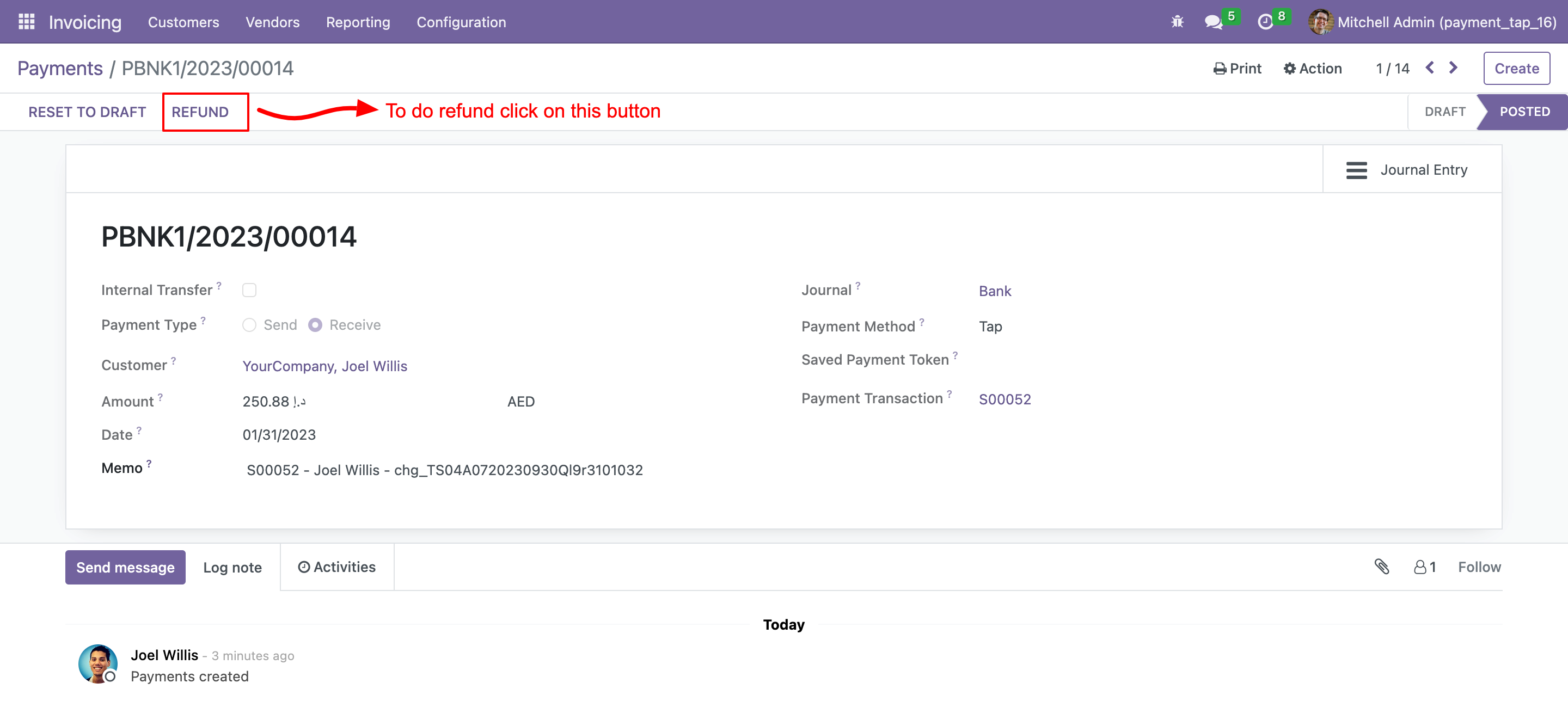Open customer YourCompany, Joel Willis link

[x=324, y=366]
